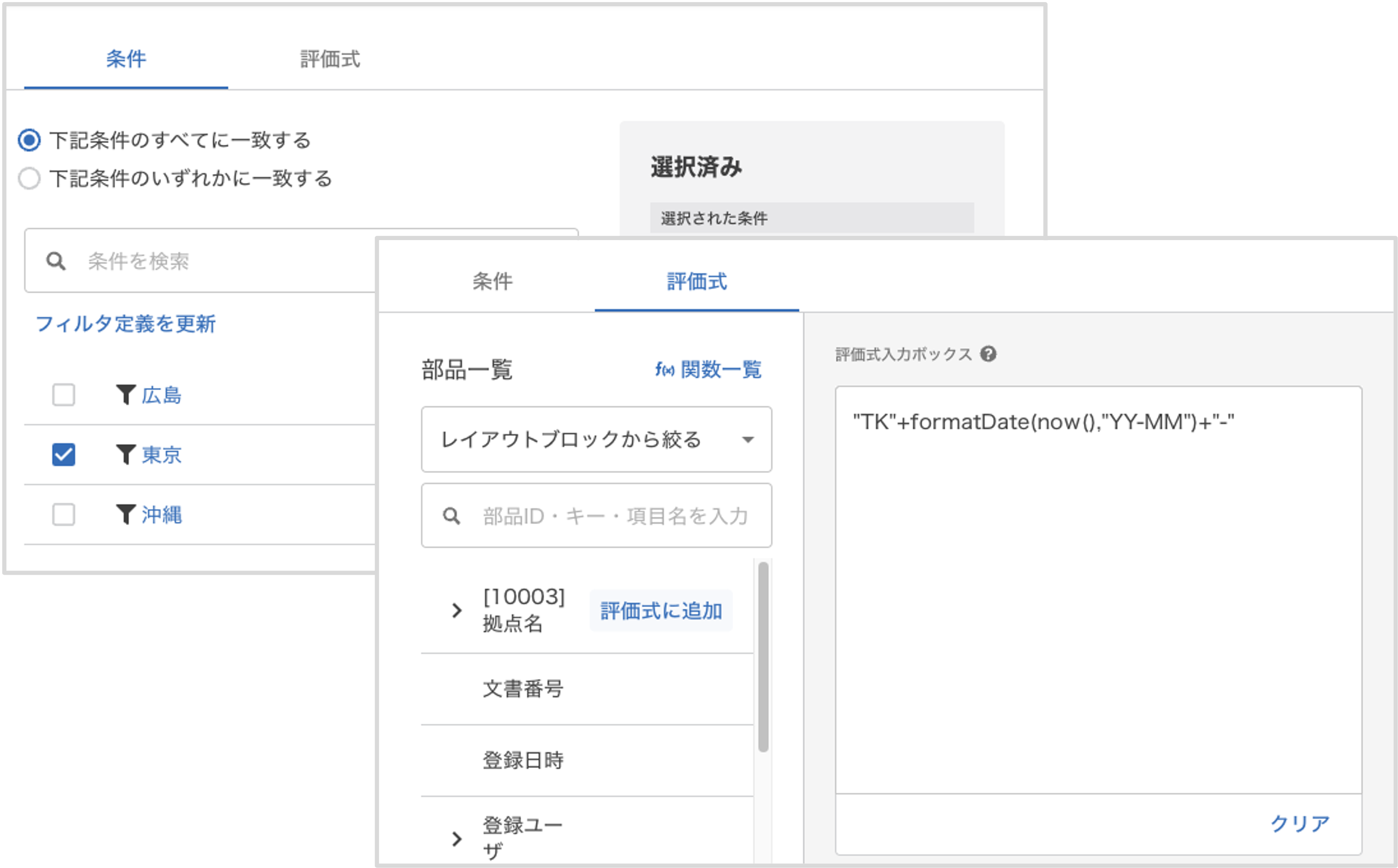The image size is (1398, 868).
Task: Click the search icon in 条件を検索 field
Action: coord(56,261)
